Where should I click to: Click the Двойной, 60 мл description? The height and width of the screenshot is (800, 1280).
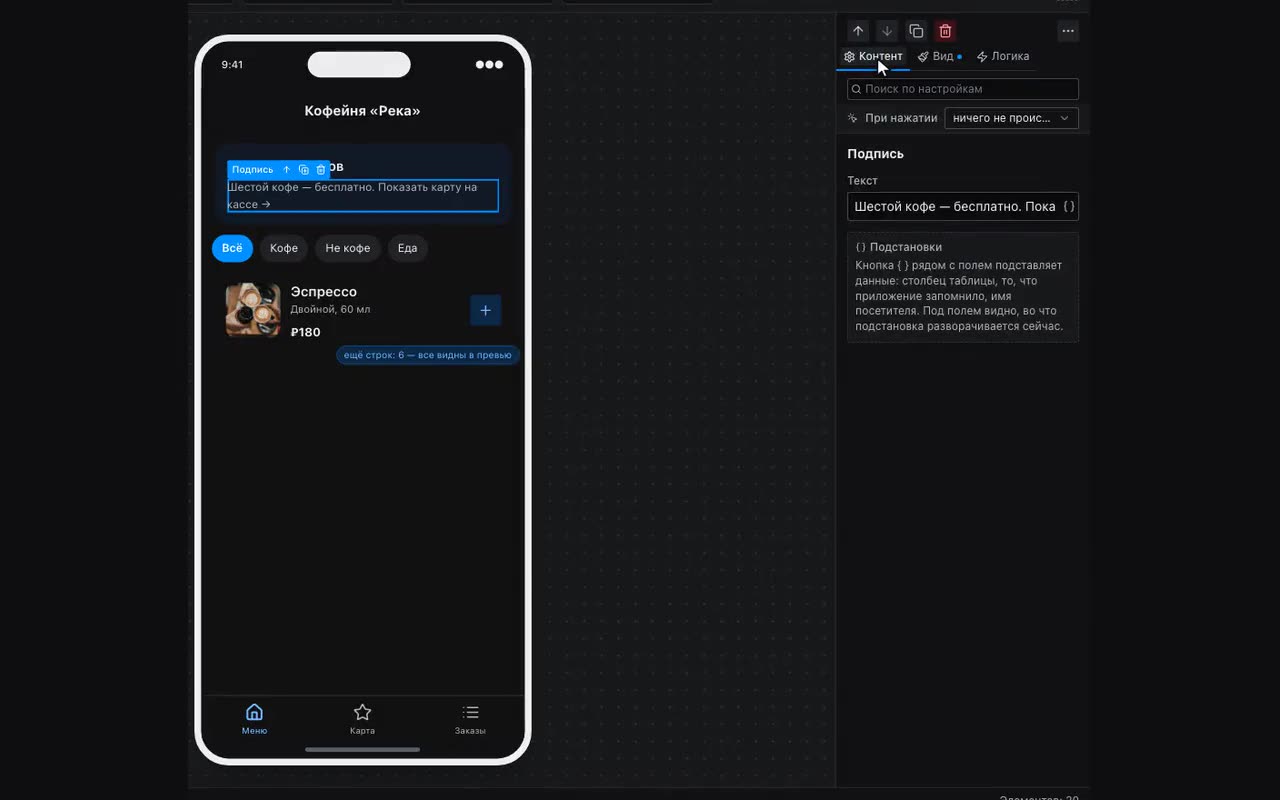click(x=330, y=310)
